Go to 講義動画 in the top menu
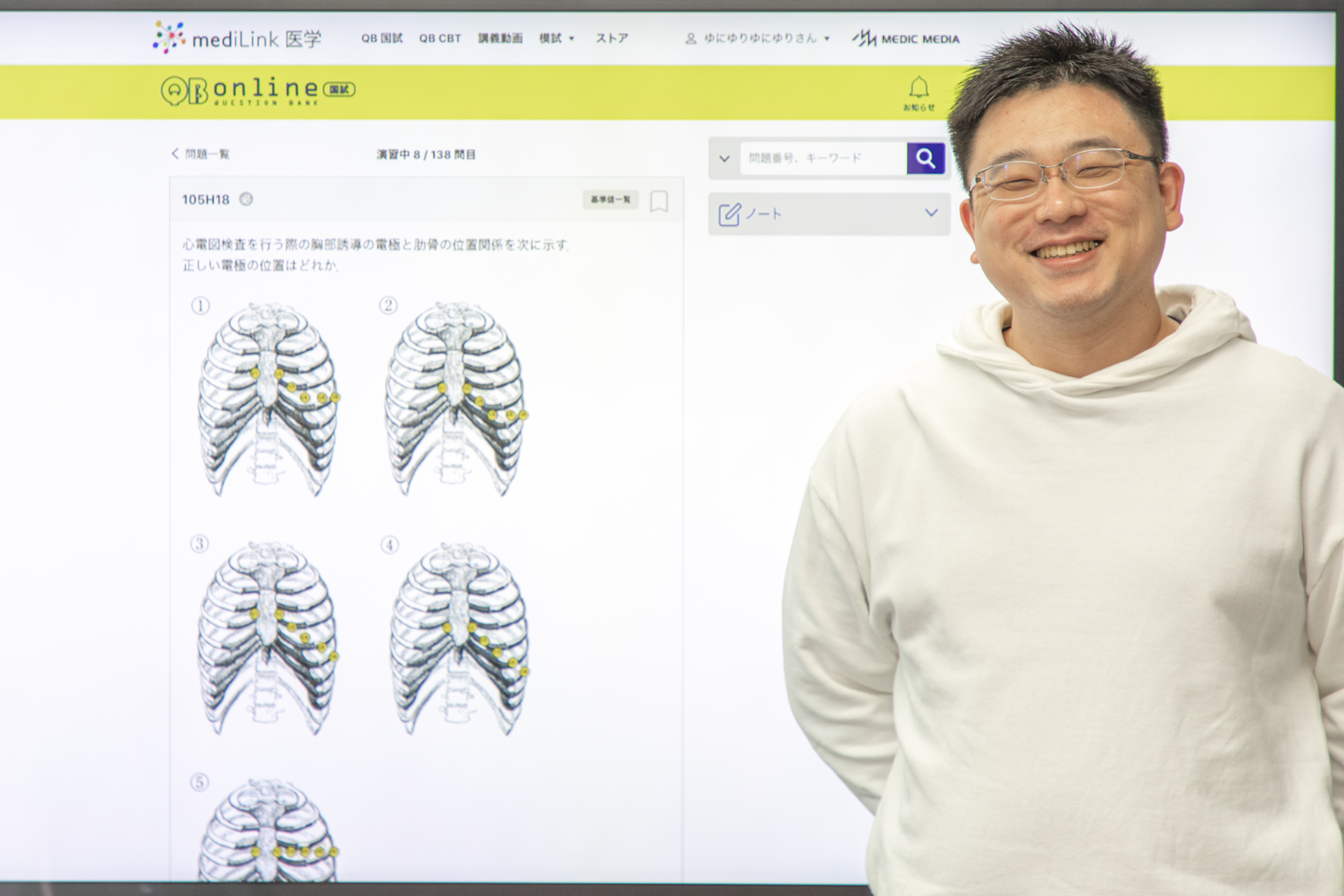 500,38
